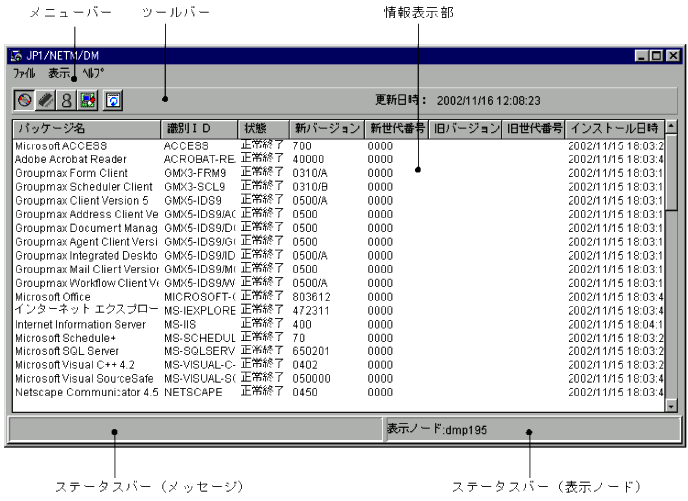Select the Groupmax Scheduler Client row
Screen dimensions: 688x501
(x=338, y=186)
